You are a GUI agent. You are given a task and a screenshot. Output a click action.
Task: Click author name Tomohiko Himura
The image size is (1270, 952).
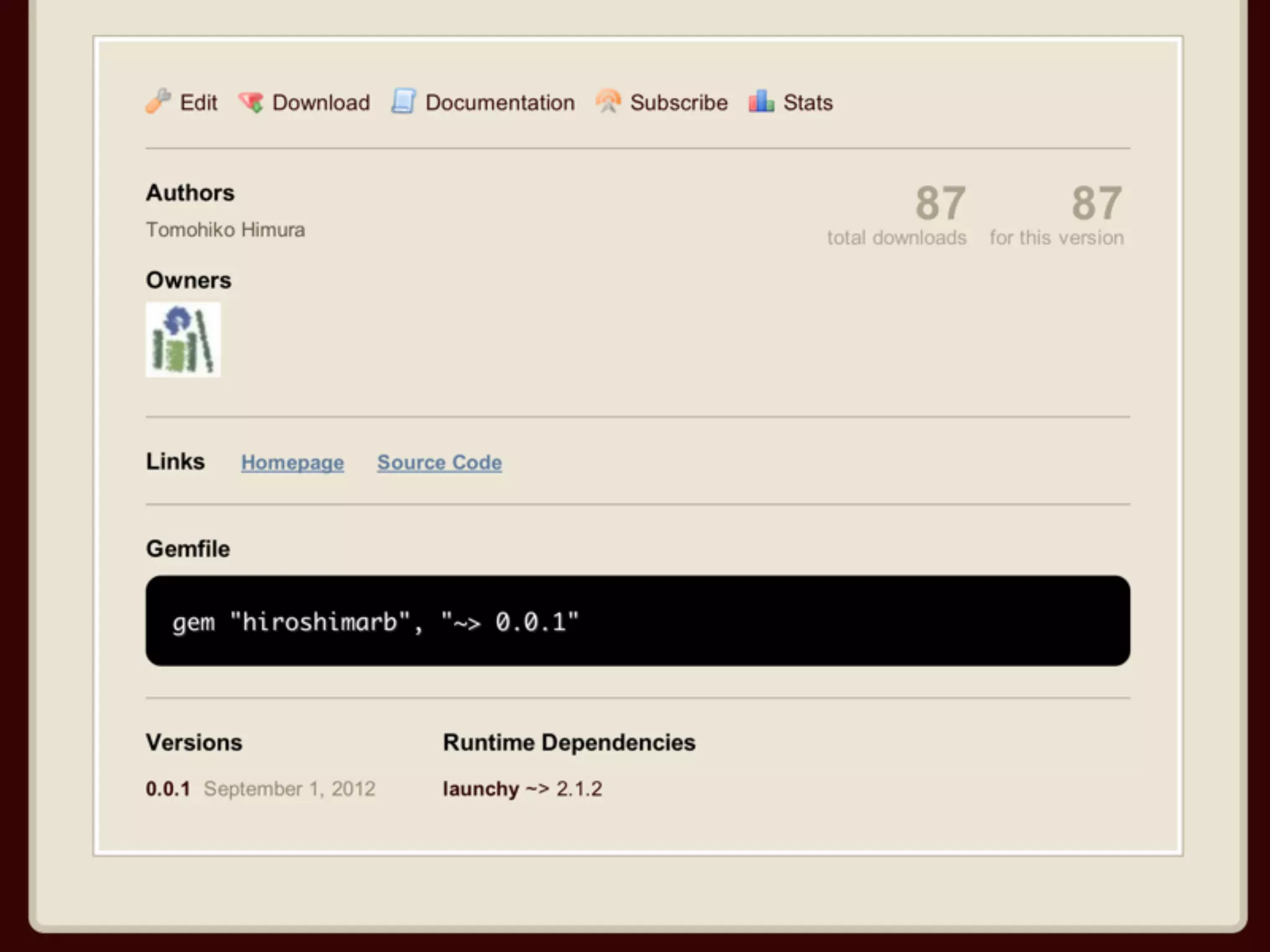tap(225, 230)
